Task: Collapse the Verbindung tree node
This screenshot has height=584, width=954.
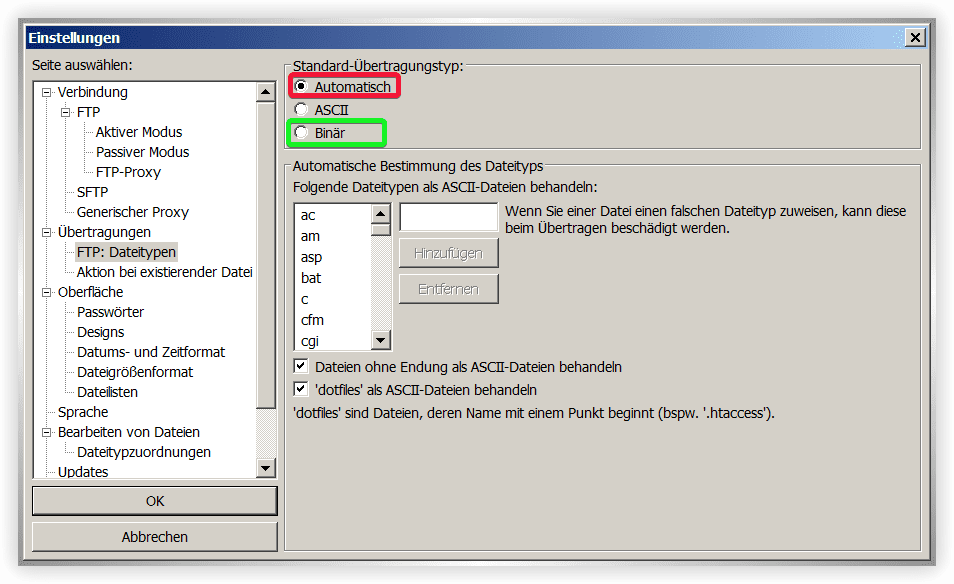Action: click(x=47, y=92)
